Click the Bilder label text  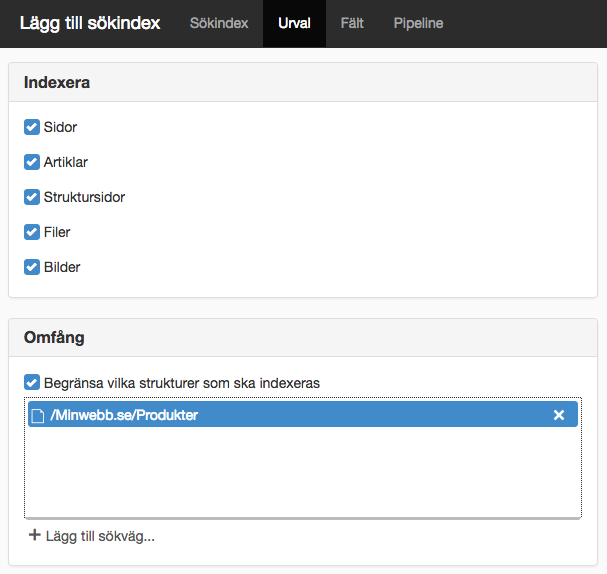[x=62, y=267]
